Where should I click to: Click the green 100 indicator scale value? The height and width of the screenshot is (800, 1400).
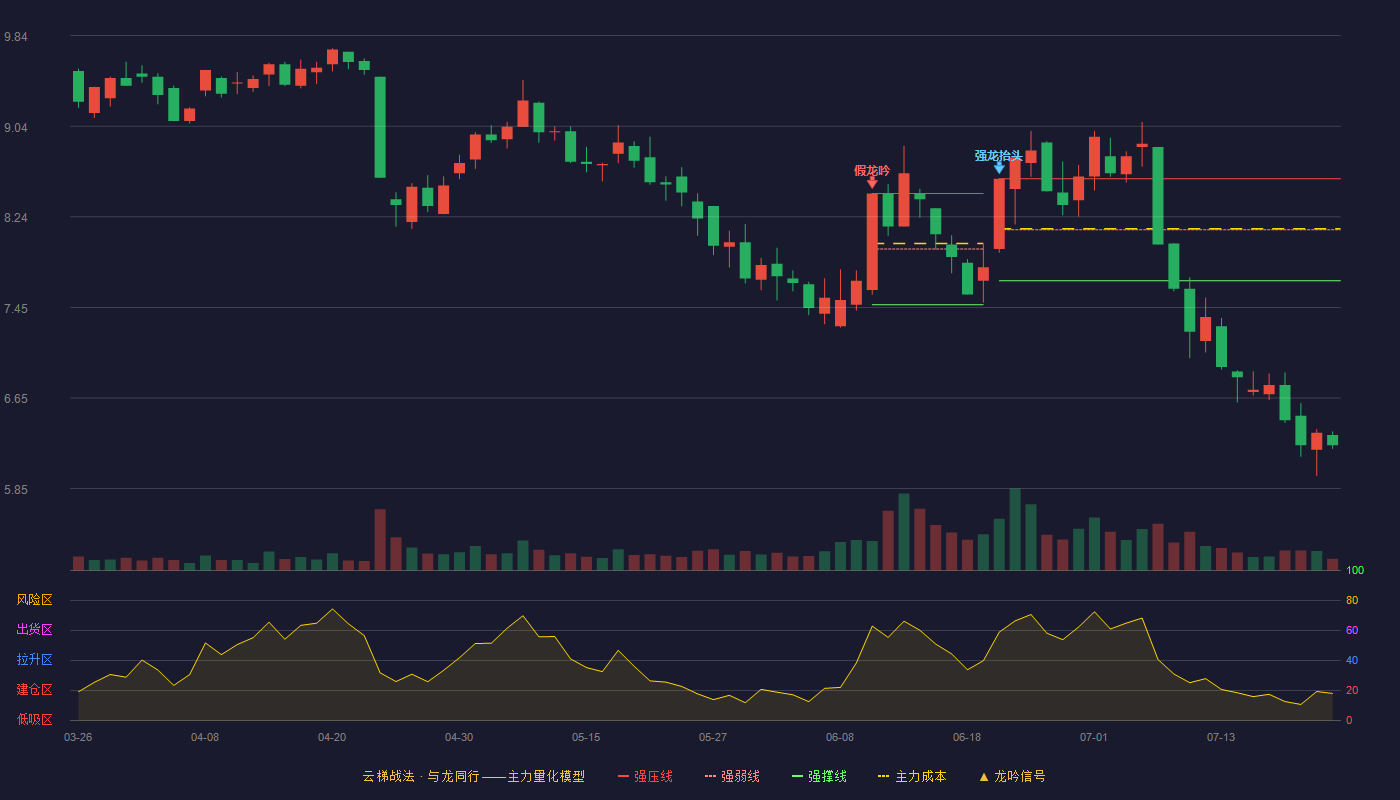tap(1355, 571)
